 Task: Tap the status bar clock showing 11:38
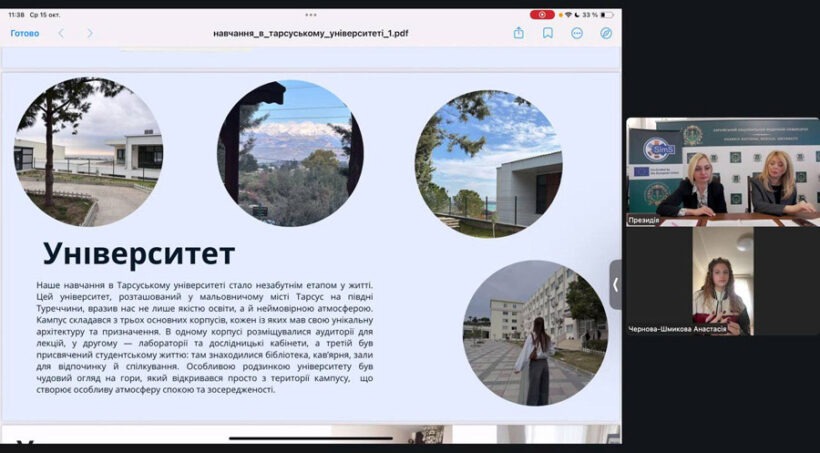point(17,15)
